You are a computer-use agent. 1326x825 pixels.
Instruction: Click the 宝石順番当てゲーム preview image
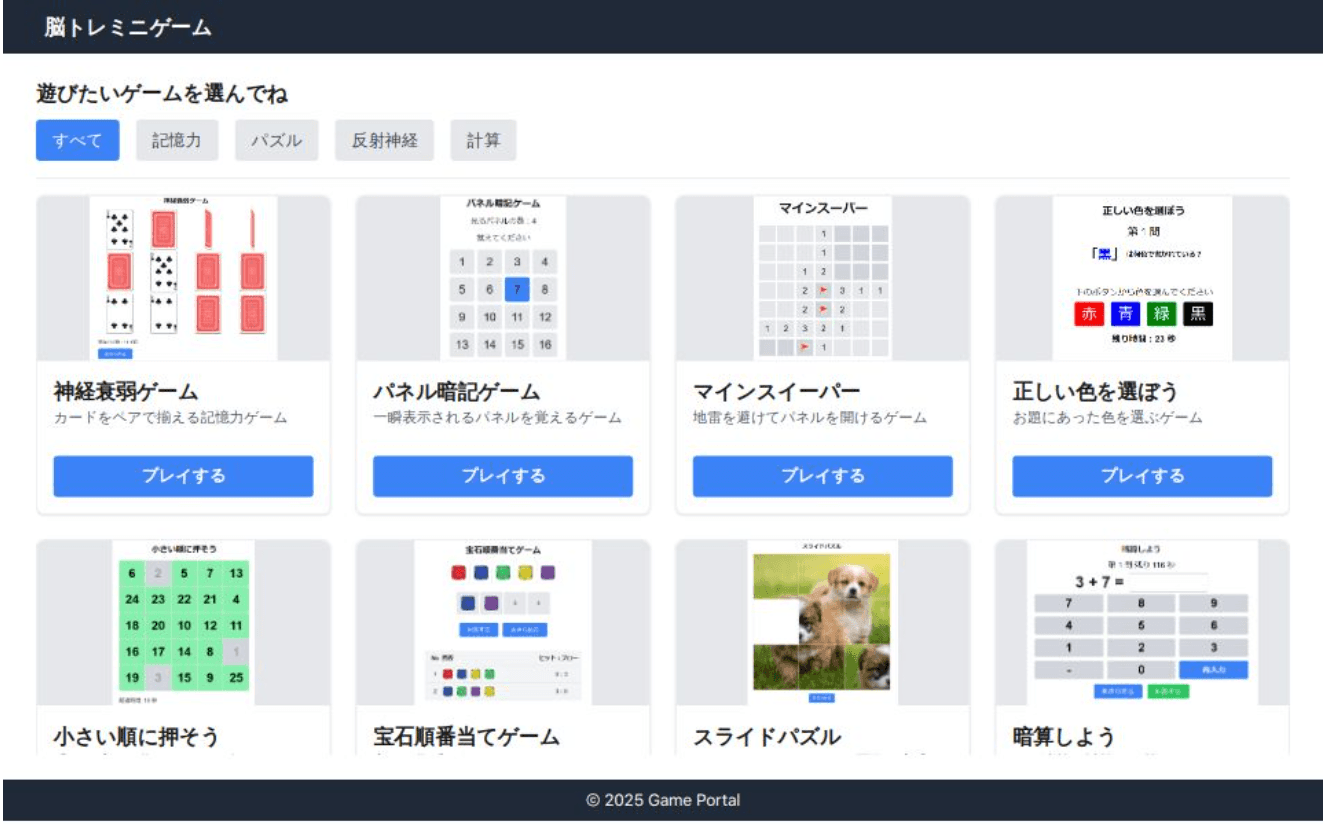[x=503, y=623]
